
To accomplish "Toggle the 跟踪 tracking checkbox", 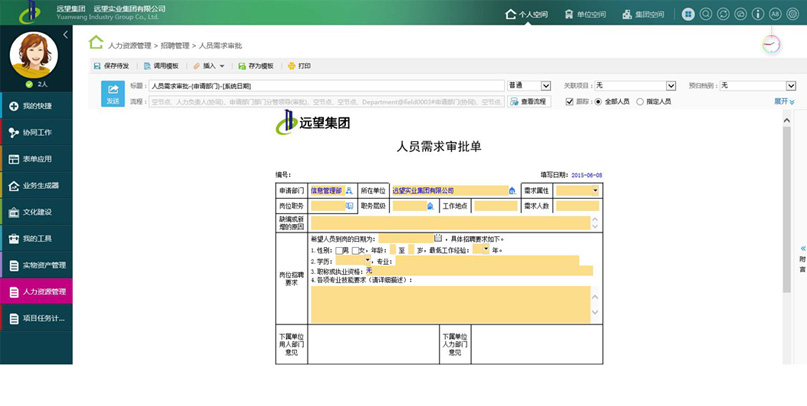I will (x=569, y=101).
